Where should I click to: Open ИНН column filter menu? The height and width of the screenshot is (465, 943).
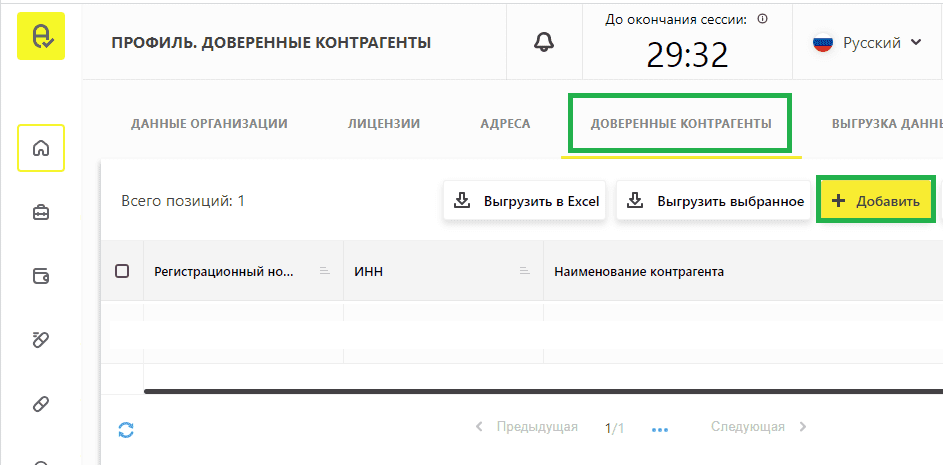pyautogui.click(x=523, y=271)
